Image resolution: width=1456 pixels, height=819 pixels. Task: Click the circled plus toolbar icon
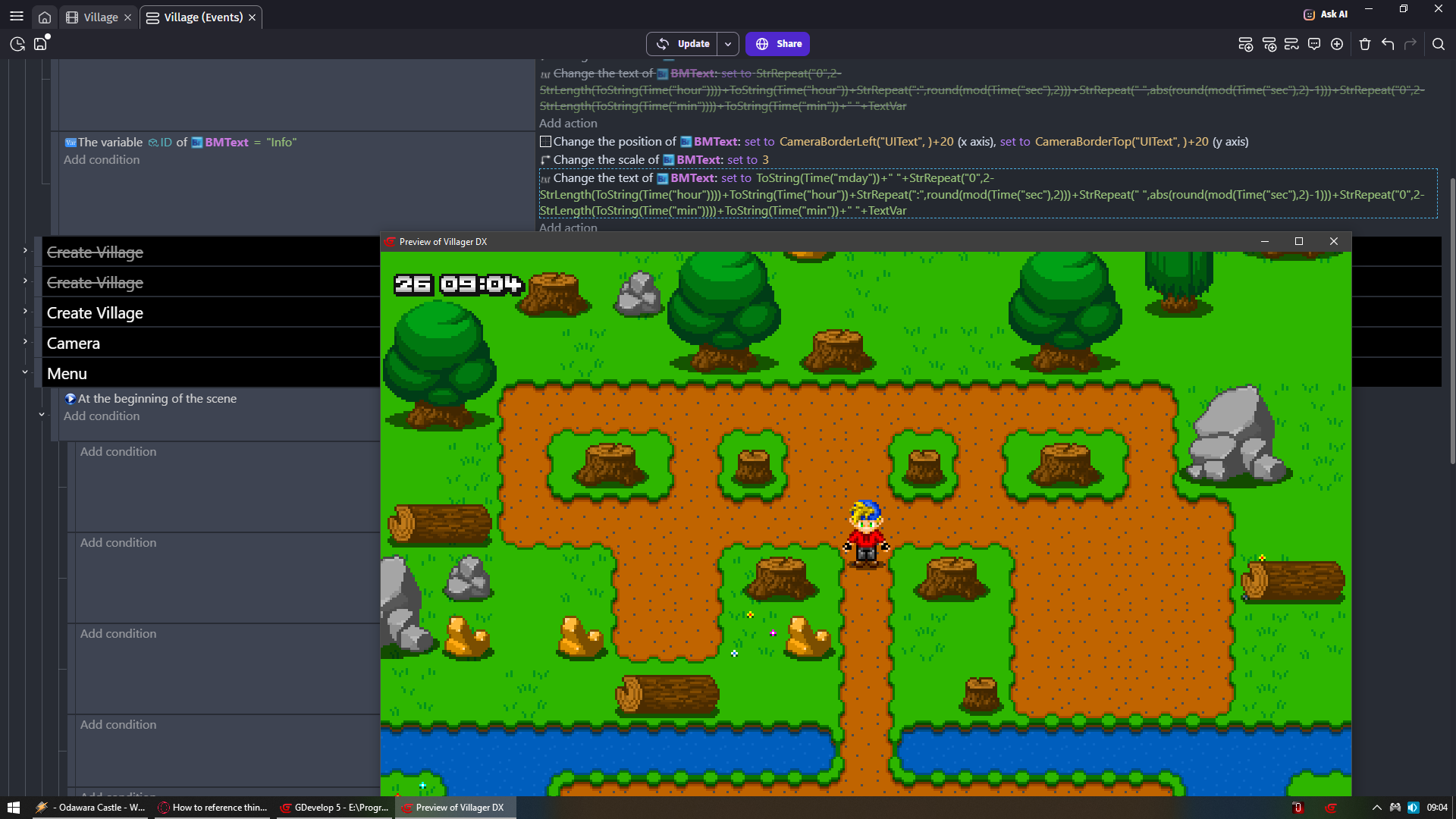[1337, 44]
